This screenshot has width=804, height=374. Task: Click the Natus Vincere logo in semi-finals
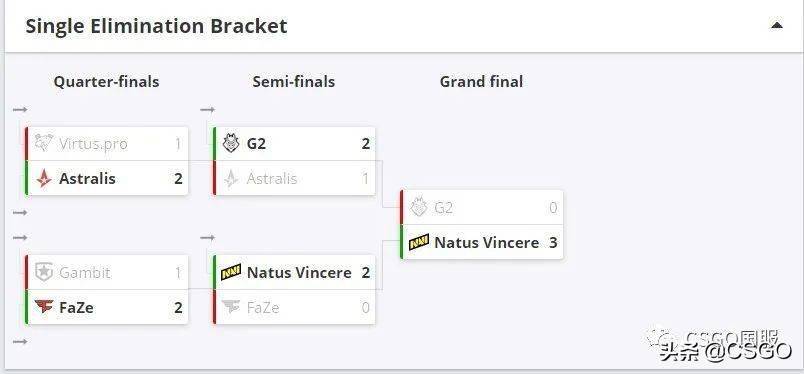pos(231,272)
